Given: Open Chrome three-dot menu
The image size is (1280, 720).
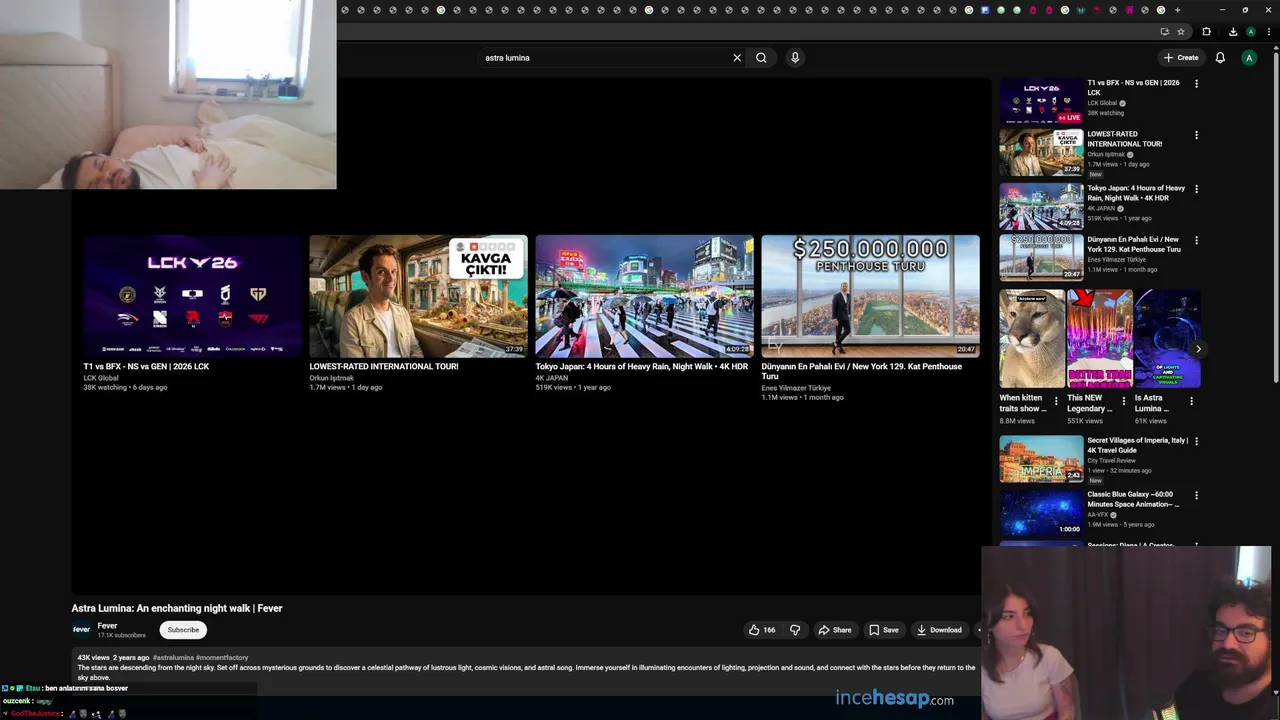Looking at the screenshot, I should pyautogui.click(x=1268, y=32).
